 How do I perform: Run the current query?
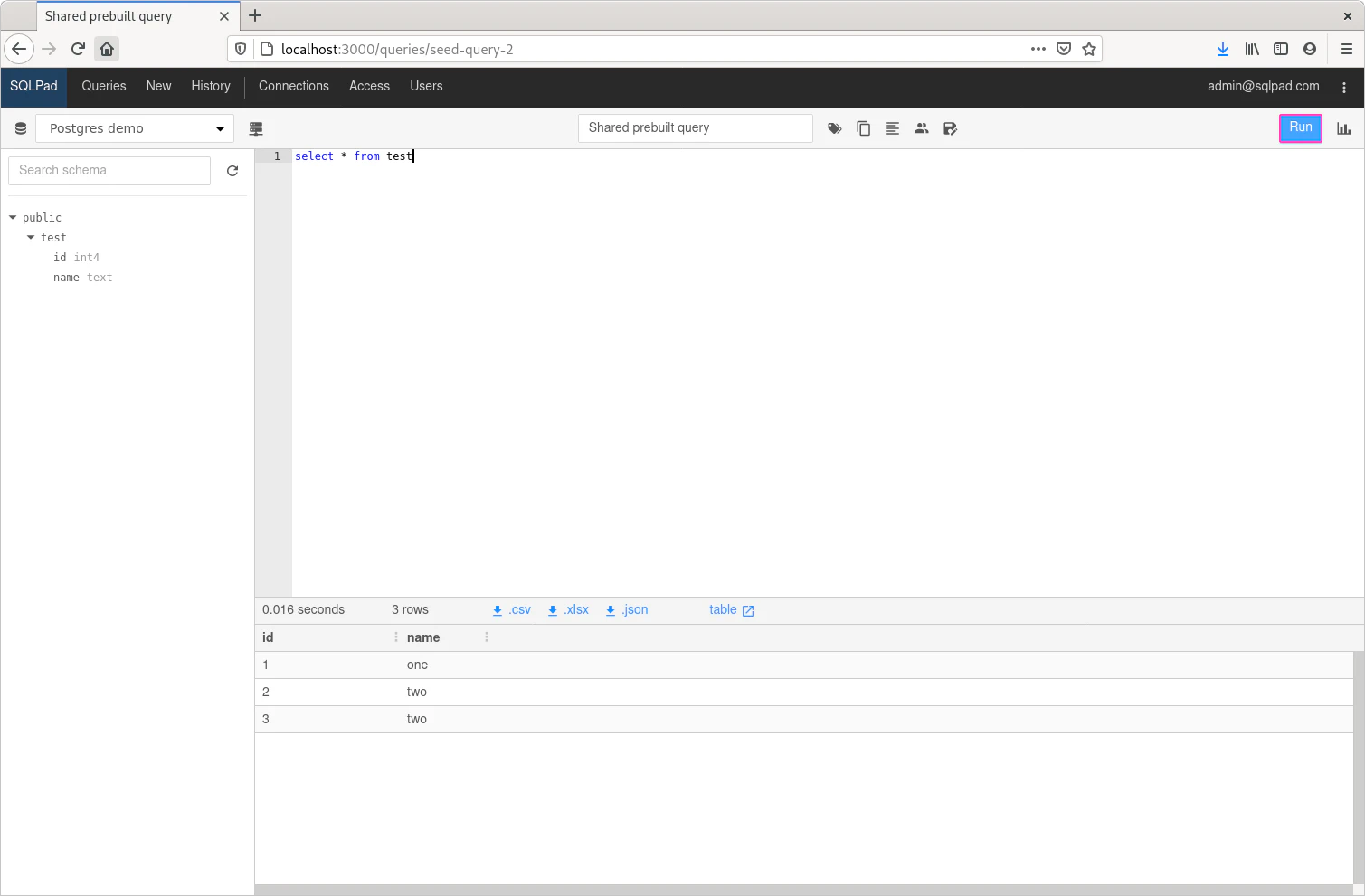(1300, 127)
